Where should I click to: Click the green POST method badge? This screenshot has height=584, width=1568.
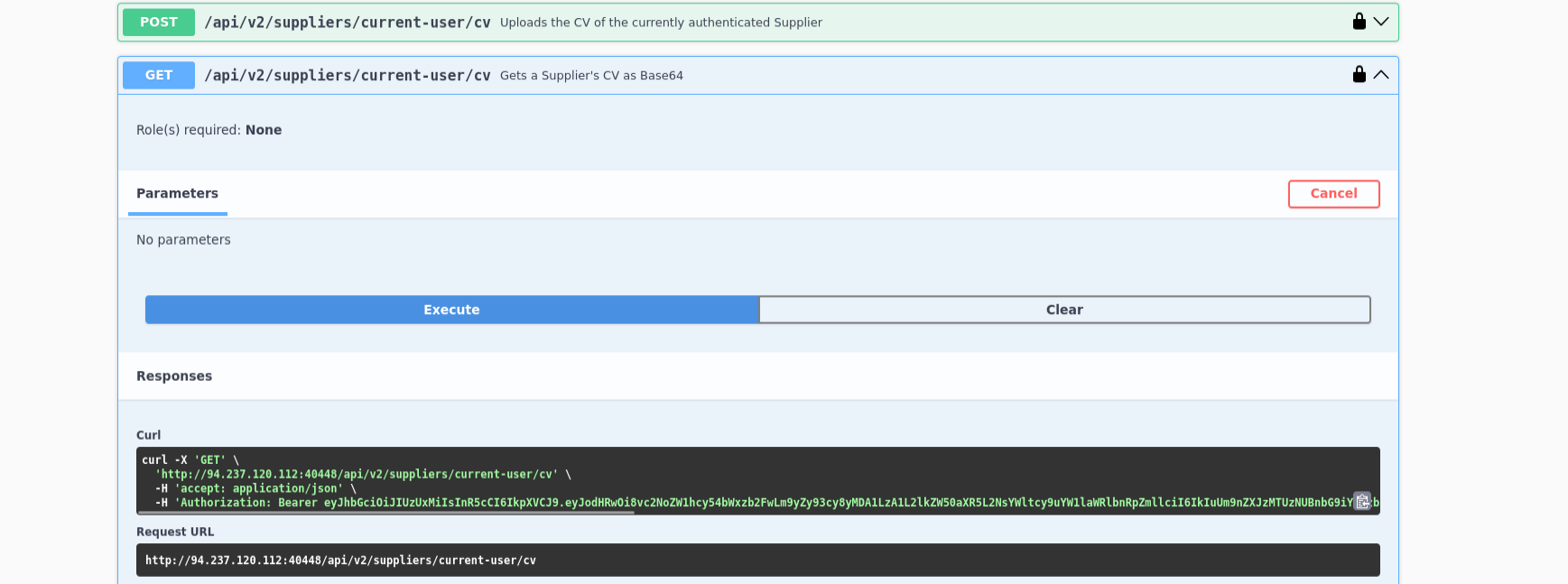[x=159, y=23]
